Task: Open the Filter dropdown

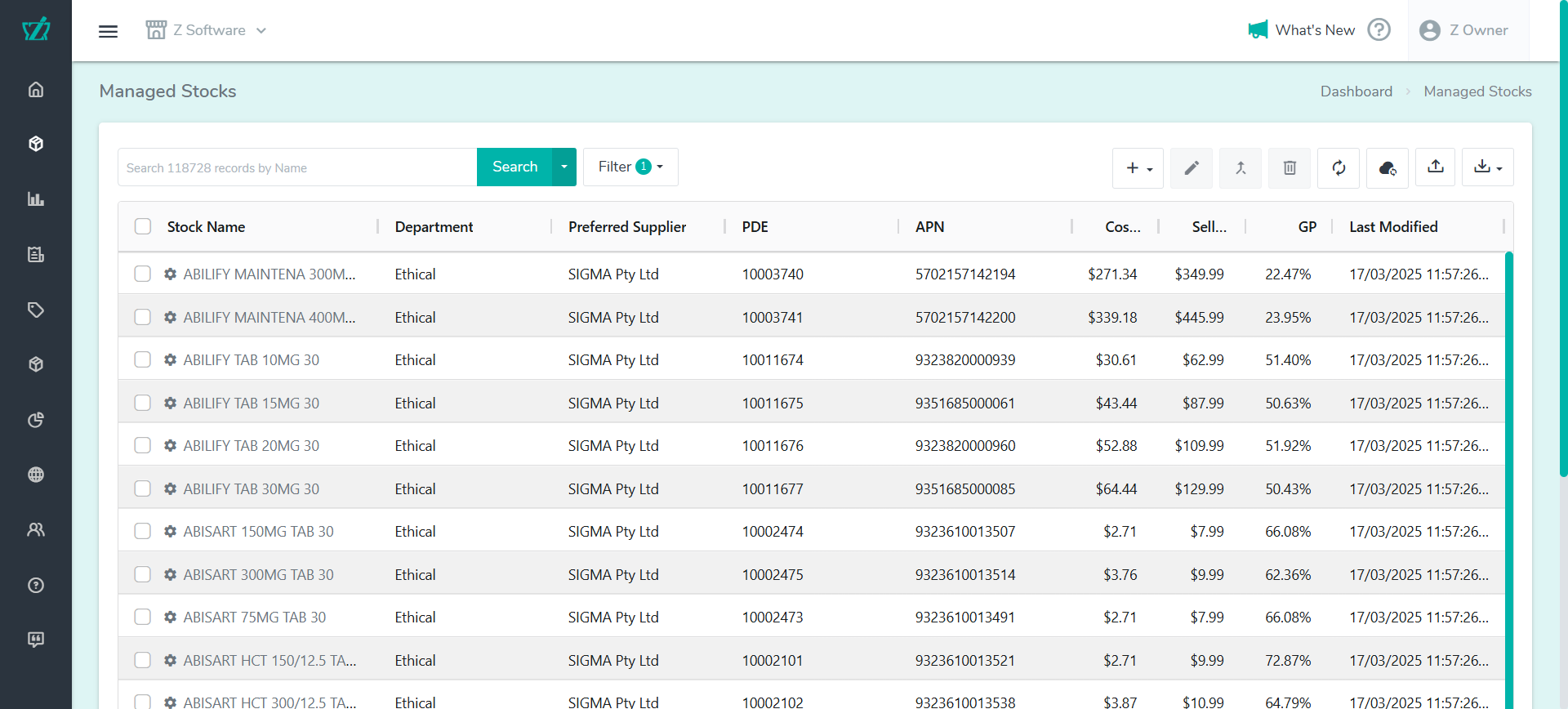Action: click(x=630, y=167)
